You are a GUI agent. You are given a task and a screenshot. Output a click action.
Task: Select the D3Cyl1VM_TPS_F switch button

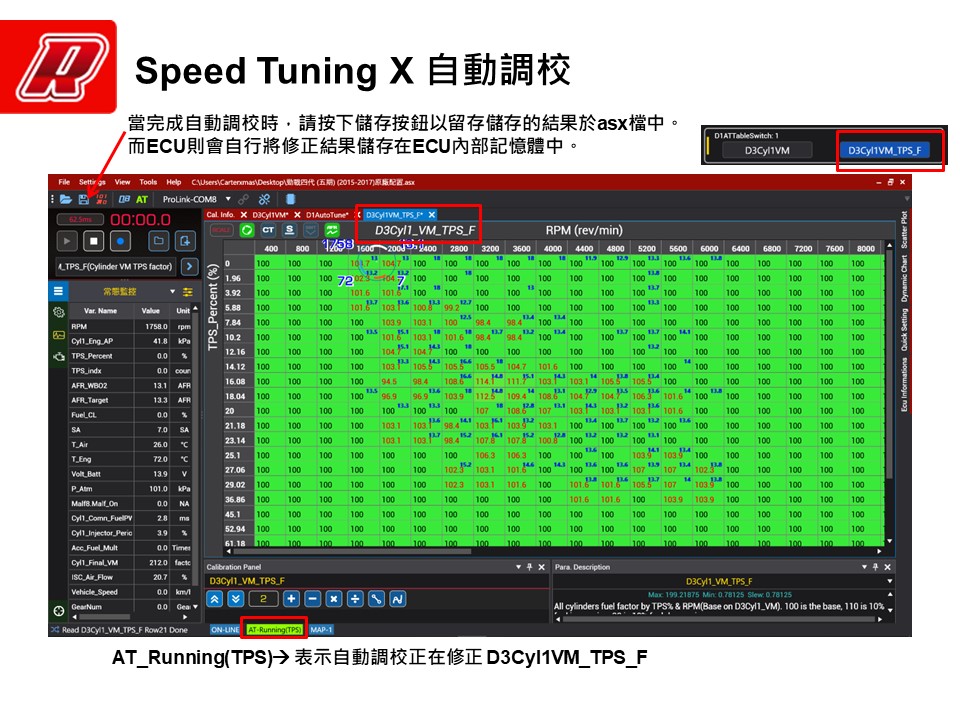[x=885, y=150]
